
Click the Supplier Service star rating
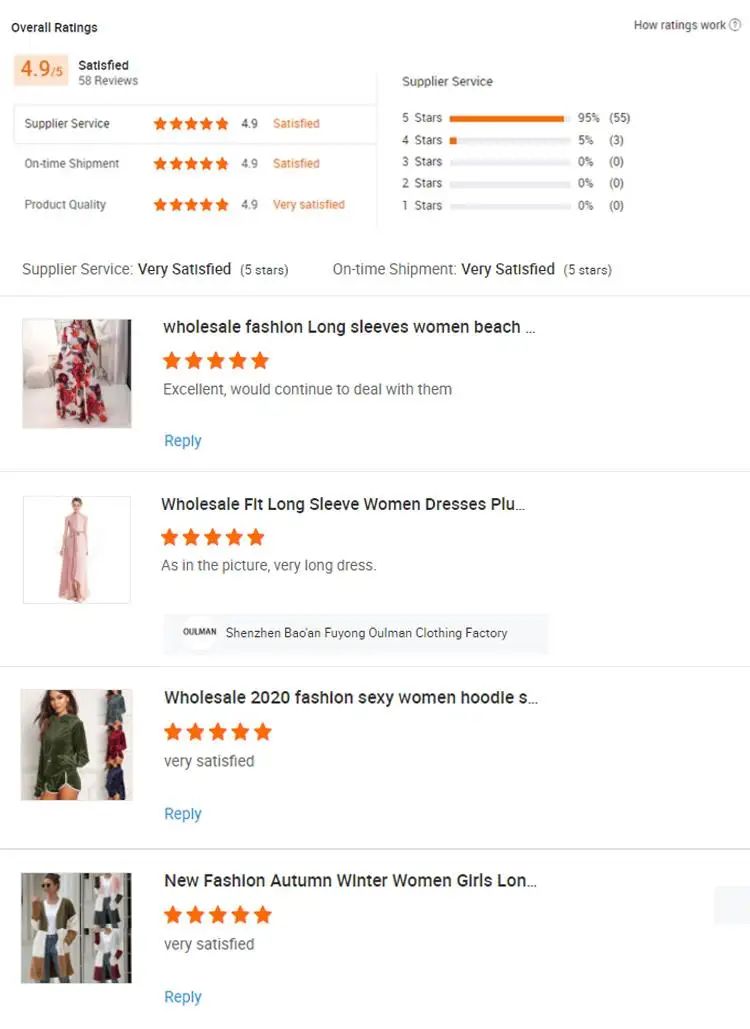(x=191, y=124)
